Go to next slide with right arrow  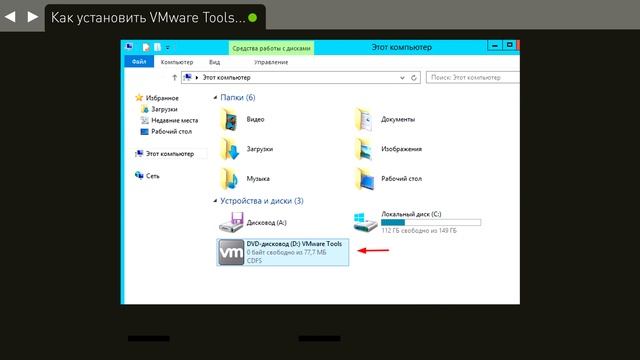pyautogui.click(x=33, y=17)
